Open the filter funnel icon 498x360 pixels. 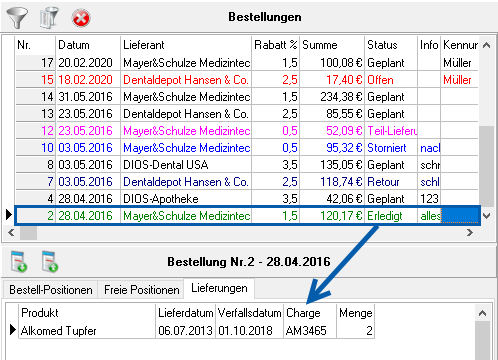(x=17, y=18)
